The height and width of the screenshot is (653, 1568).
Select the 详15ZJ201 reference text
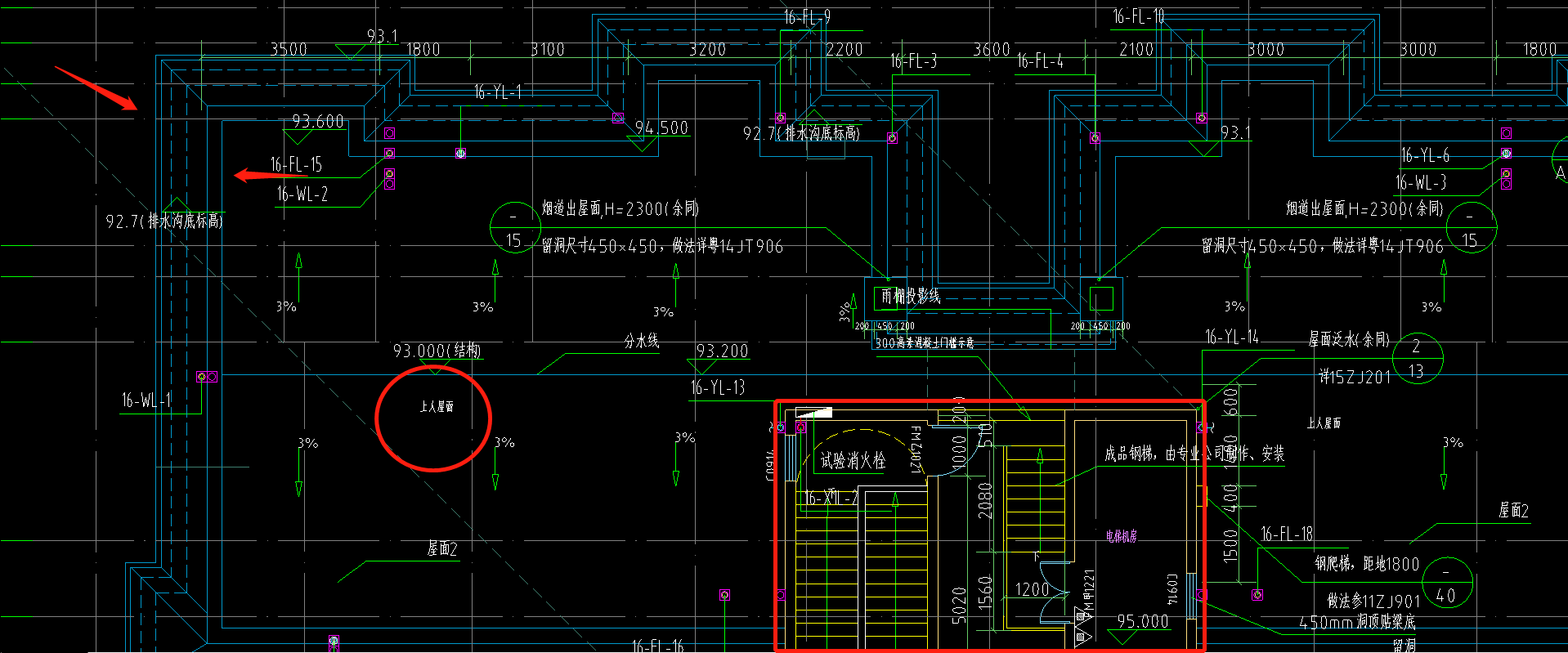click(x=1355, y=377)
